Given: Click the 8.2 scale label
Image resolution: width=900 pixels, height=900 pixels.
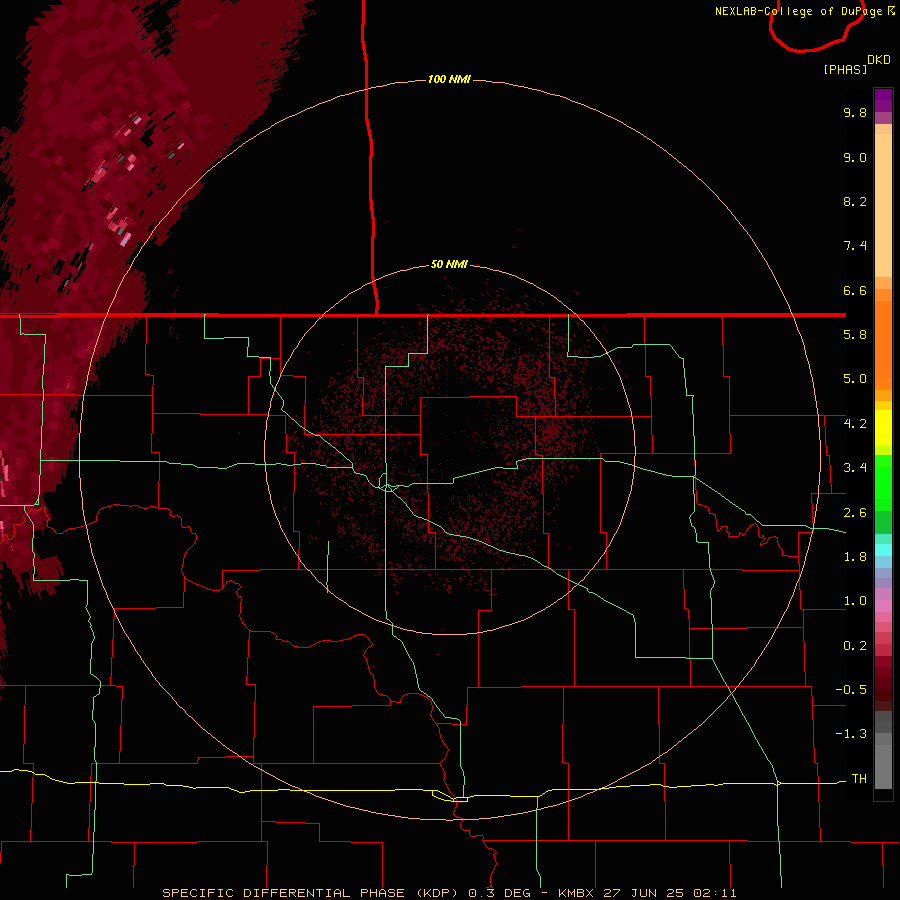Looking at the screenshot, I should tap(855, 201).
